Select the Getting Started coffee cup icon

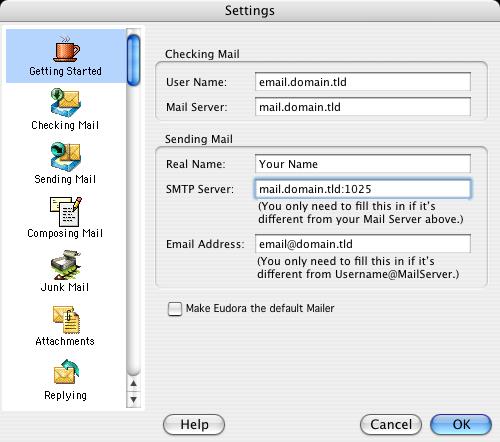67,49
